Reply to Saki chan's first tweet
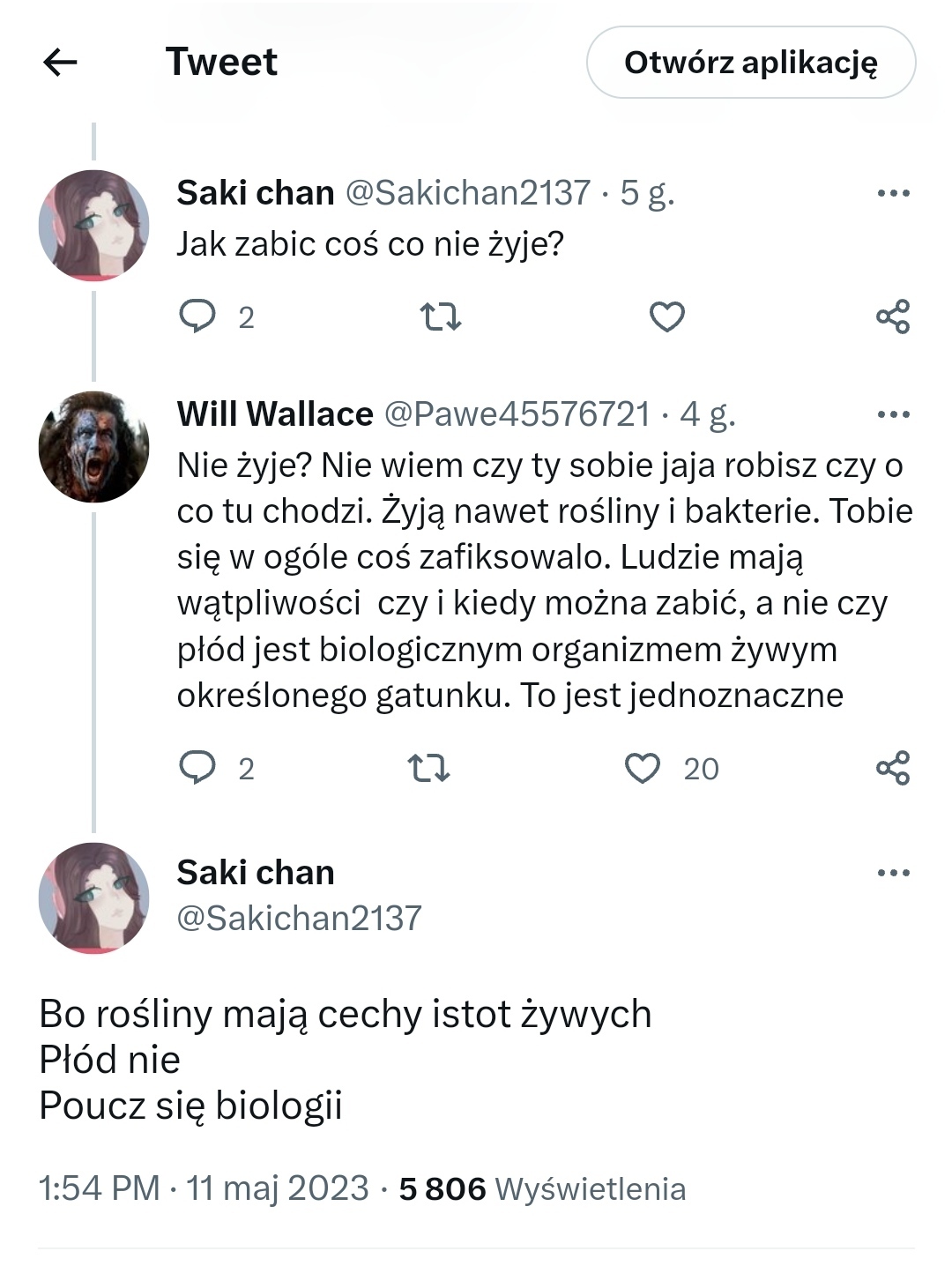The image size is (952, 1266). tap(198, 316)
